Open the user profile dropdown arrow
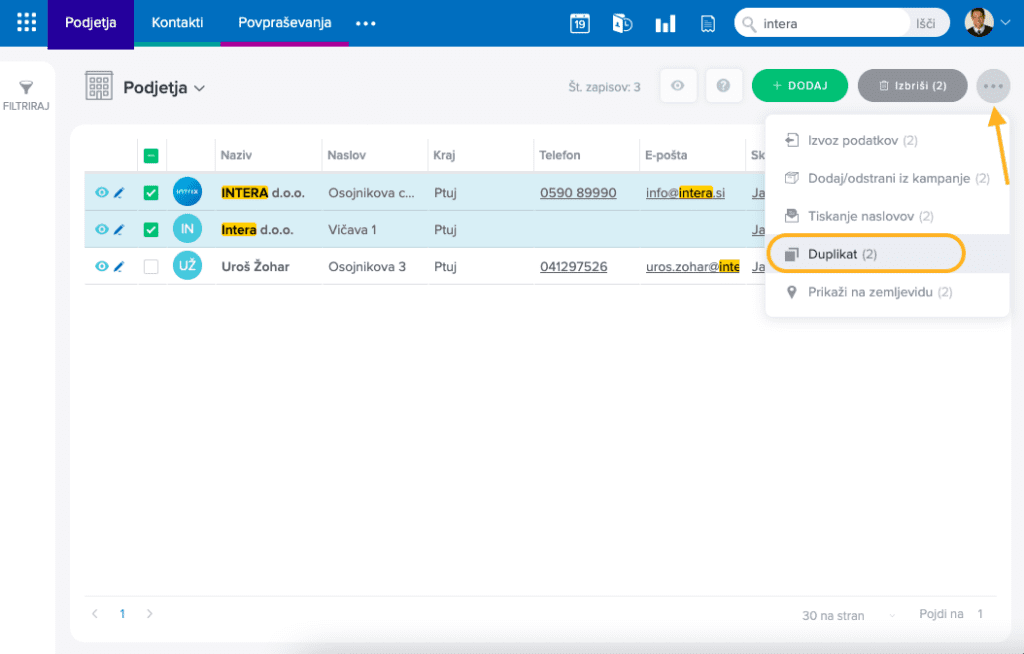The image size is (1024, 654). (1005, 24)
